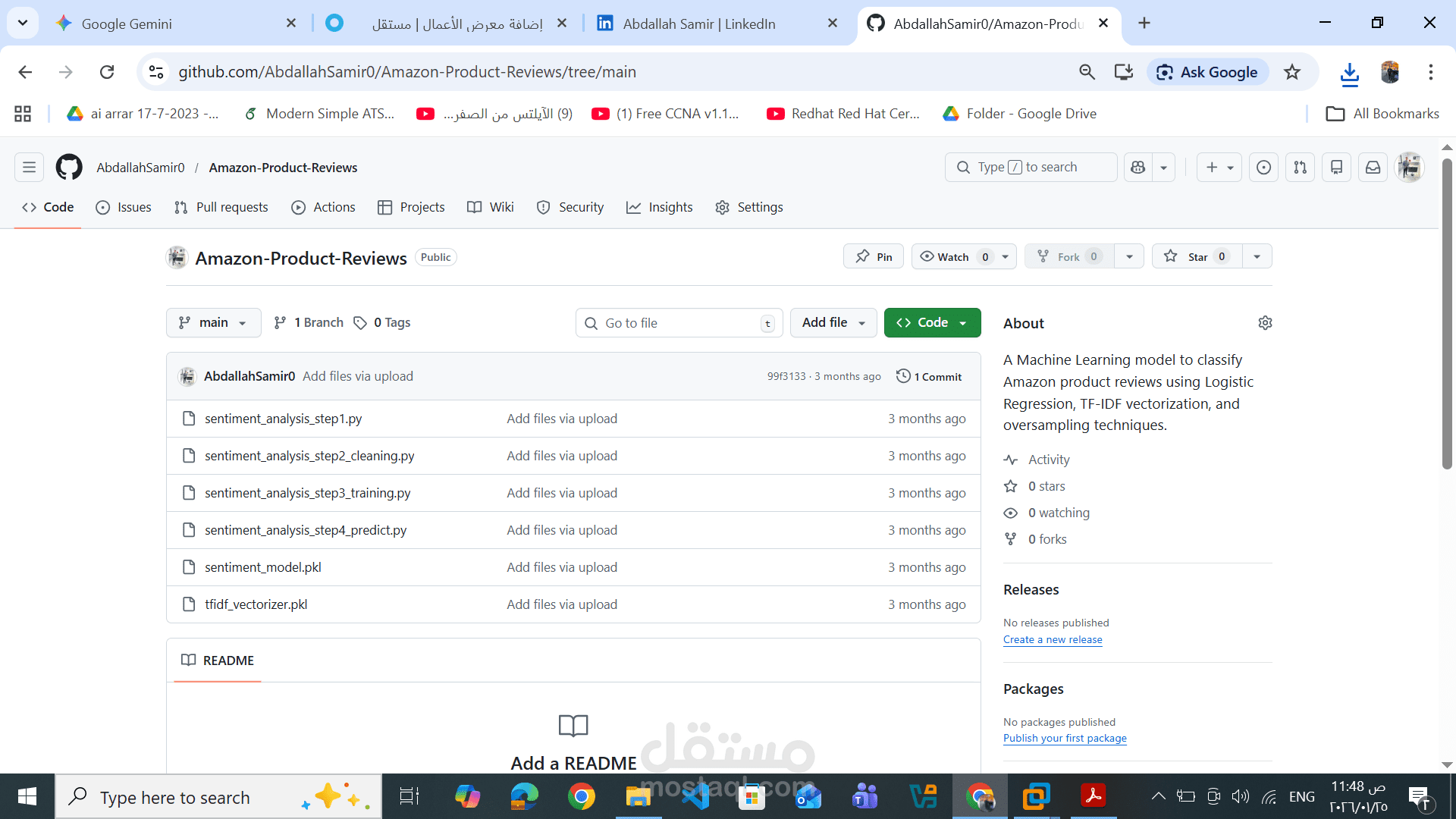Click the pull requests icon in the header

pyautogui.click(x=1300, y=167)
